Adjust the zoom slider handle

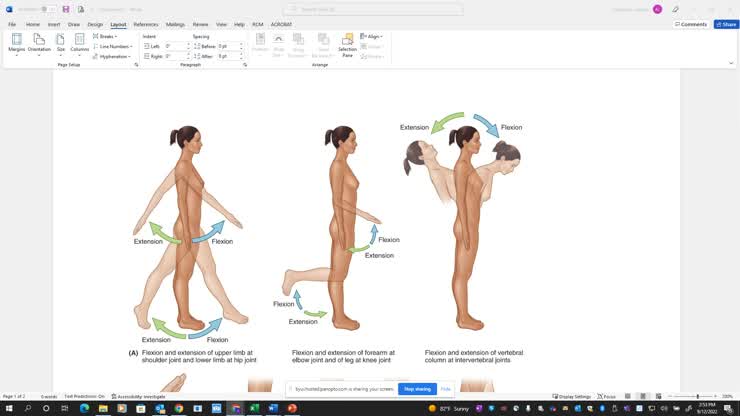[698, 396]
